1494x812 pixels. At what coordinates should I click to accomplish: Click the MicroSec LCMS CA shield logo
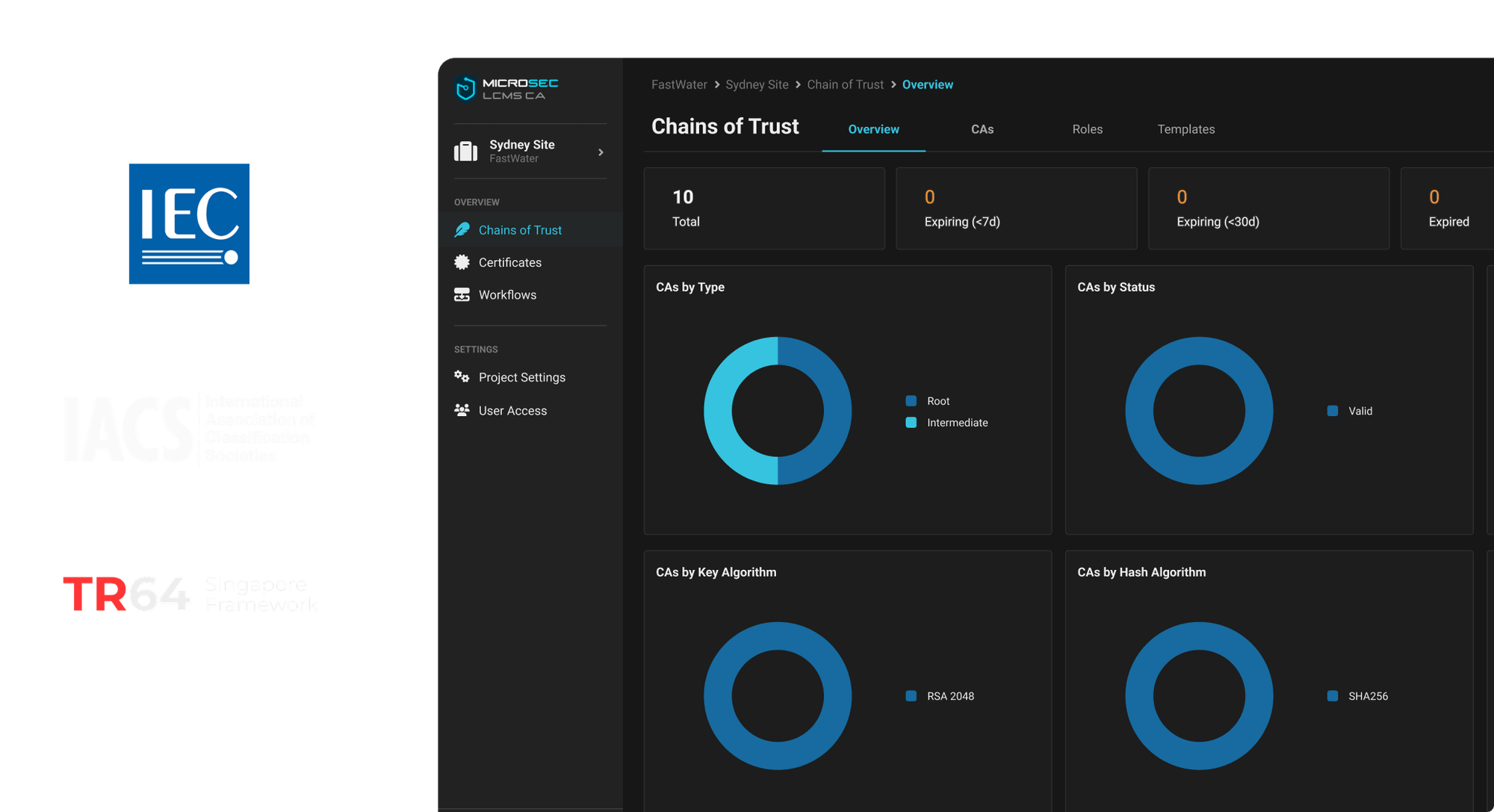[465, 89]
